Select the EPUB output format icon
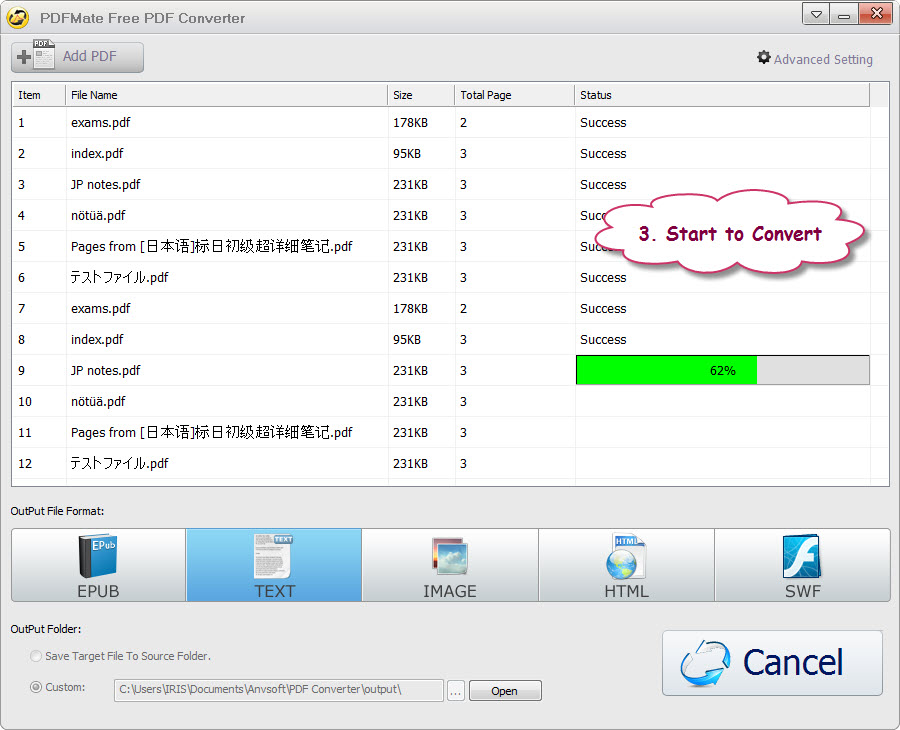 pyautogui.click(x=97, y=565)
